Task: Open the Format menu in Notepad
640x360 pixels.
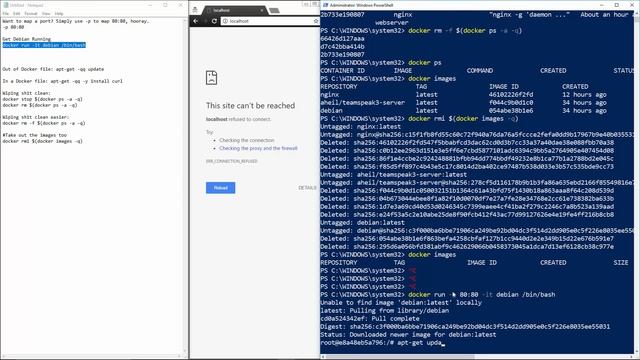Action: pyautogui.click(x=31, y=13)
